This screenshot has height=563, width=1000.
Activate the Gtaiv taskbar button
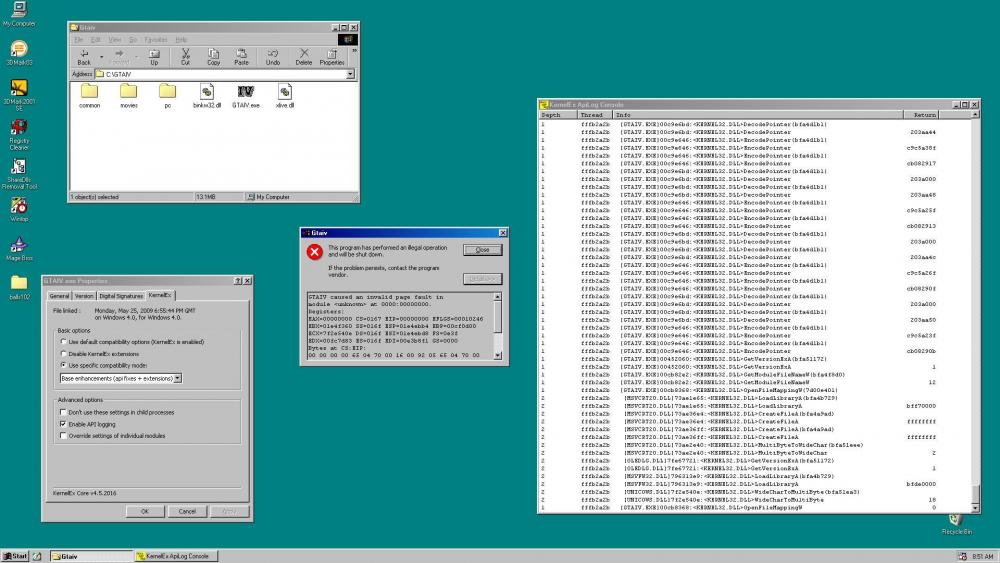pyautogui.click(x=91, y=556)
